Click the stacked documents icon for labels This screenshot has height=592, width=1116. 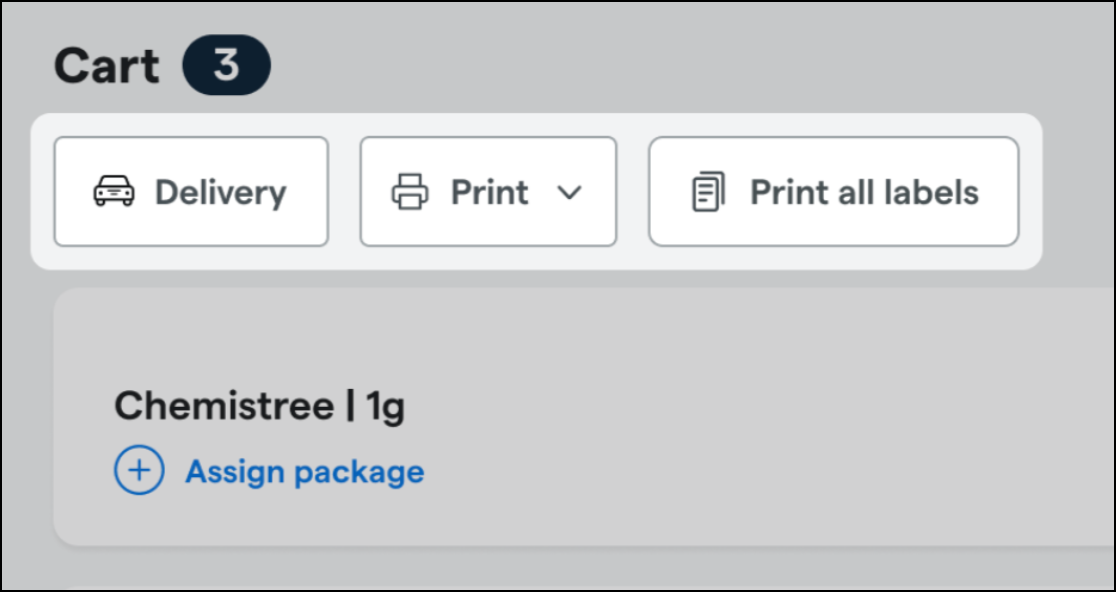click(709, 192)
